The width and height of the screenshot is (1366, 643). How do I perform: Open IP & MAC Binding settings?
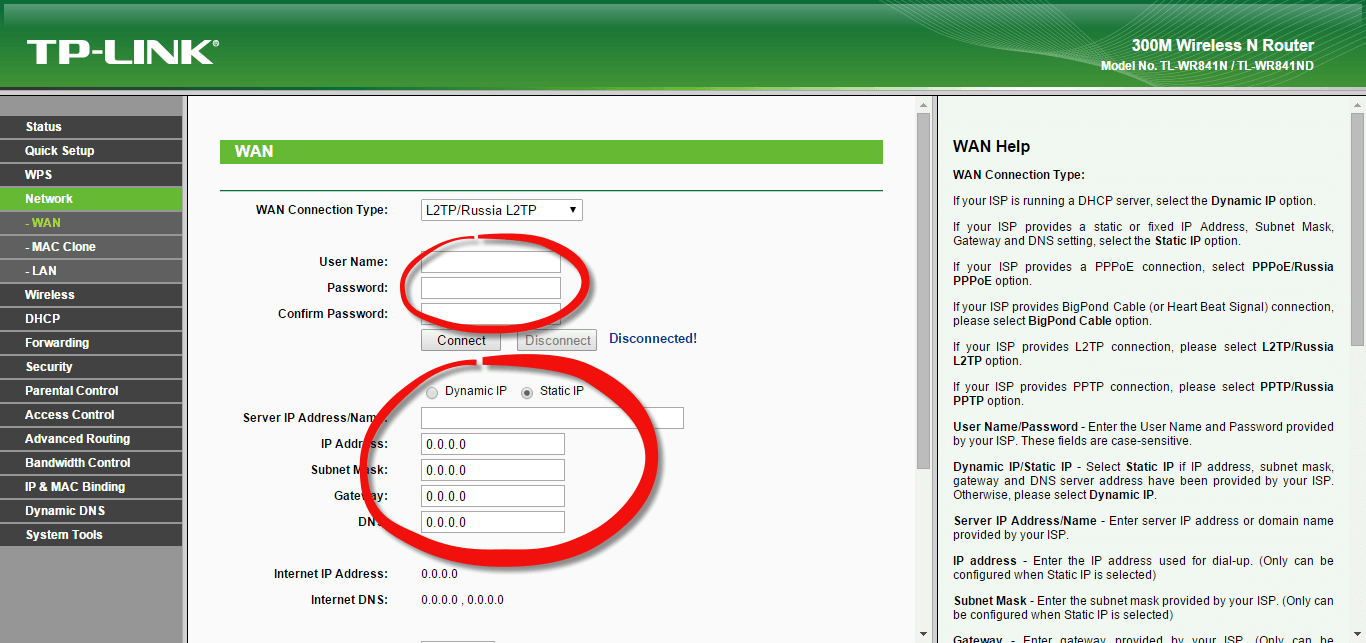(91, 487)
